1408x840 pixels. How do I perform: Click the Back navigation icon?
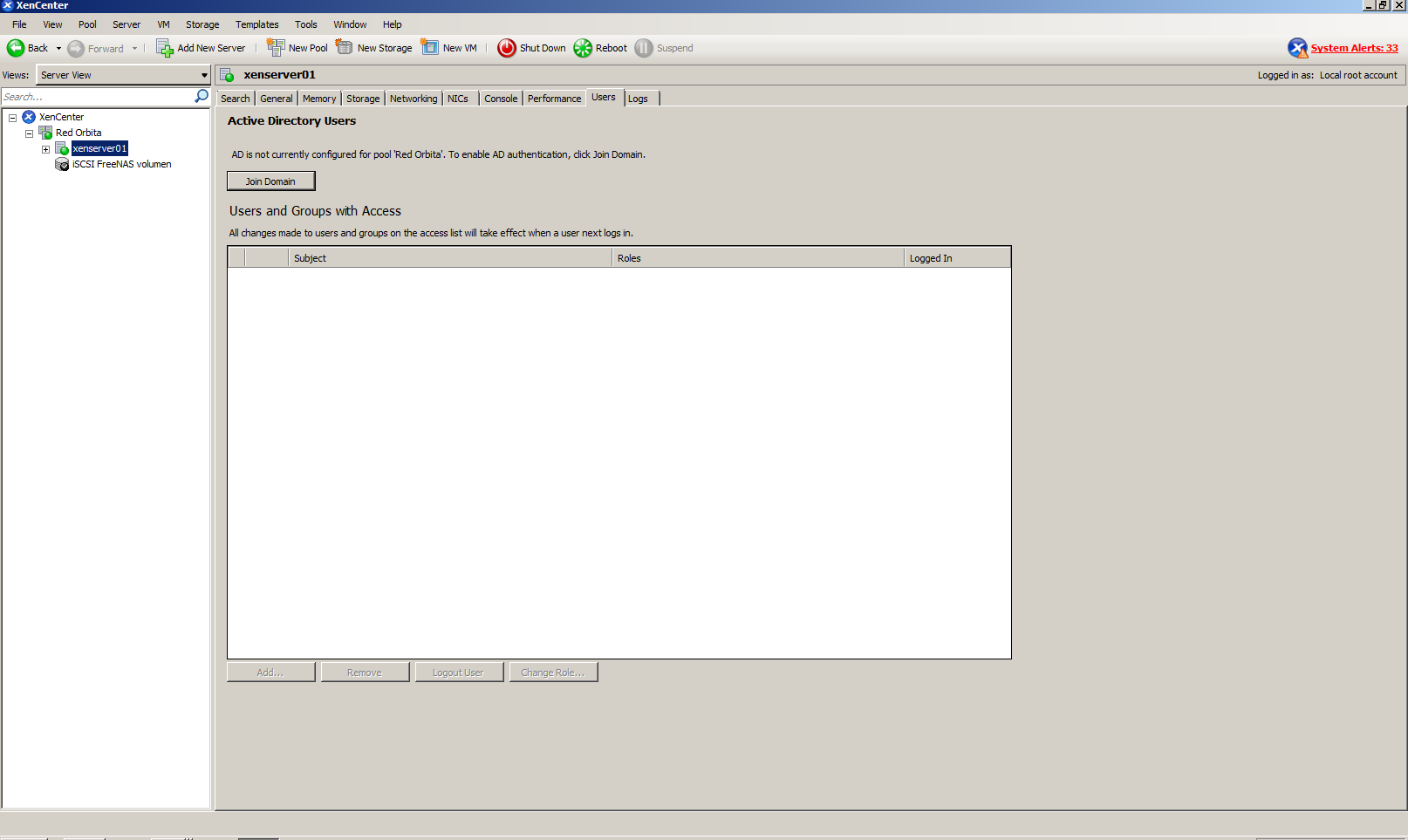click(x=15, y=48)
